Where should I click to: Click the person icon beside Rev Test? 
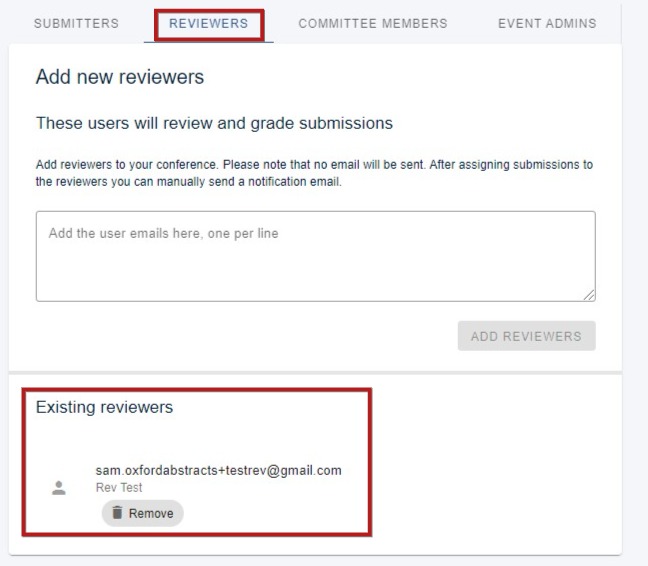[59, 488]
